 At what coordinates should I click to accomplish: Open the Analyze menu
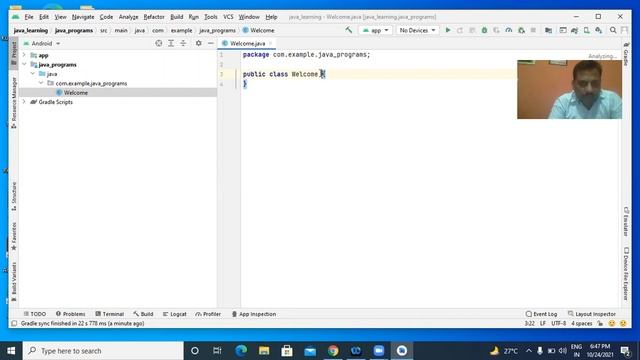(128, 17)
